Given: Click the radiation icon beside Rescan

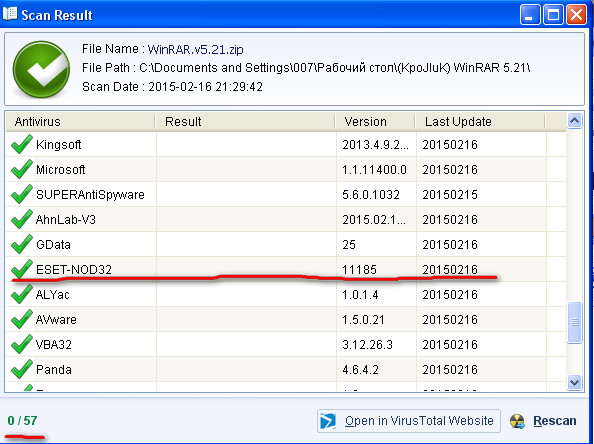Looking at the screenshot, I should pos(517,421).
